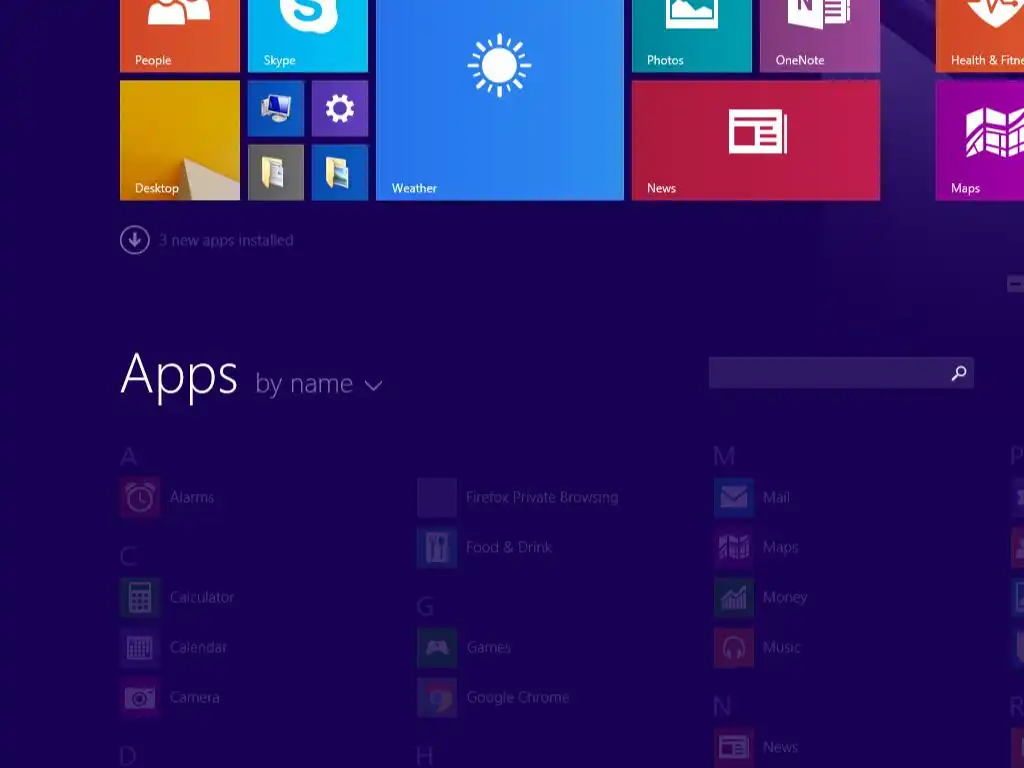Open the Documents folder small tile
Image resolution: width=1024 pixels, height=768 pixels.
pyautogui.click(x=276, y=172)
